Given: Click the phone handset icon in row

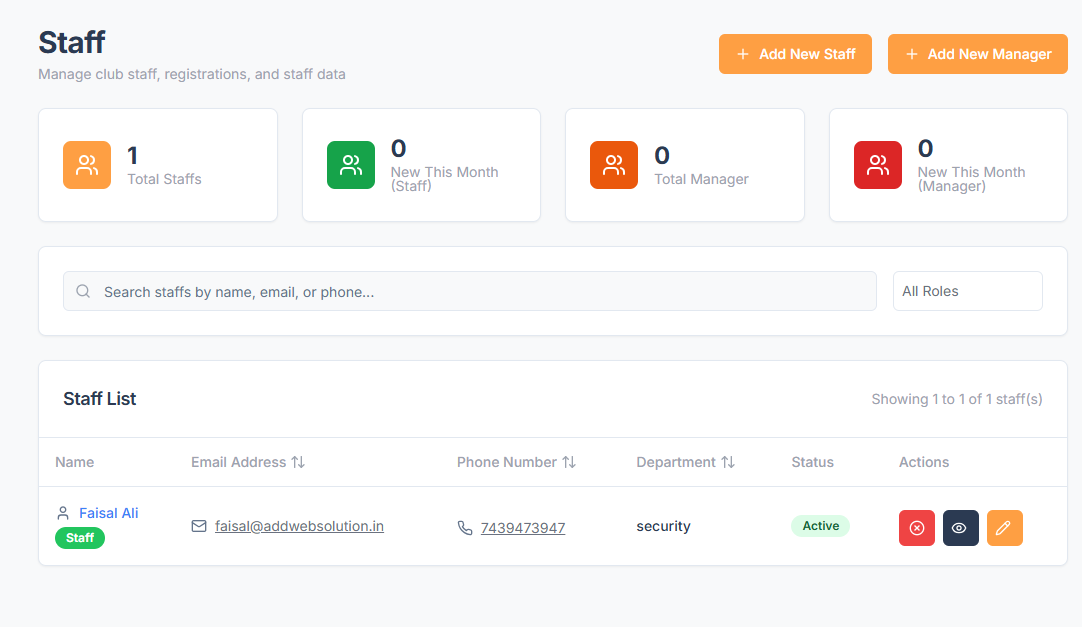Looking at the screenshot, I should pos(465,528).
